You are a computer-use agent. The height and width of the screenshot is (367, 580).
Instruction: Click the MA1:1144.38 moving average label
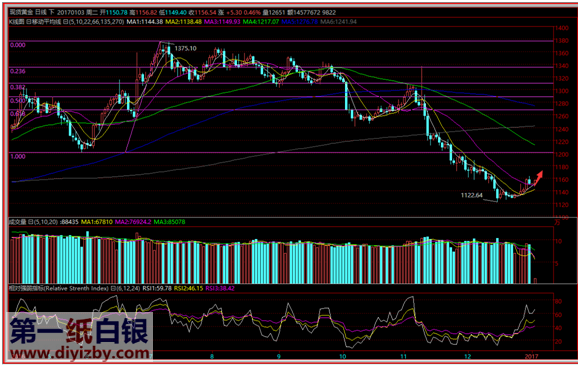click(145, 22)
